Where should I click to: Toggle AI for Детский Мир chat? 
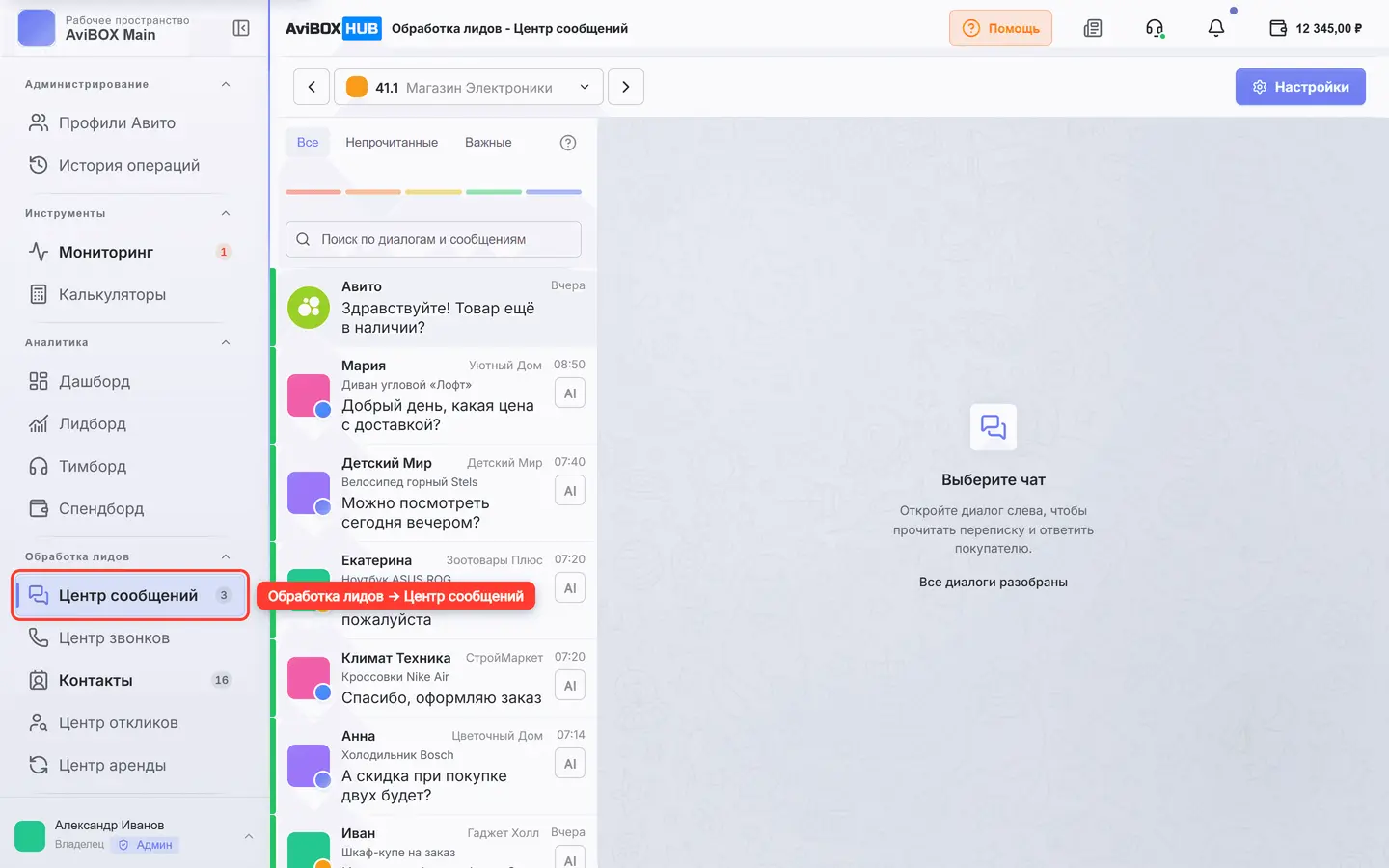(570, 491)
